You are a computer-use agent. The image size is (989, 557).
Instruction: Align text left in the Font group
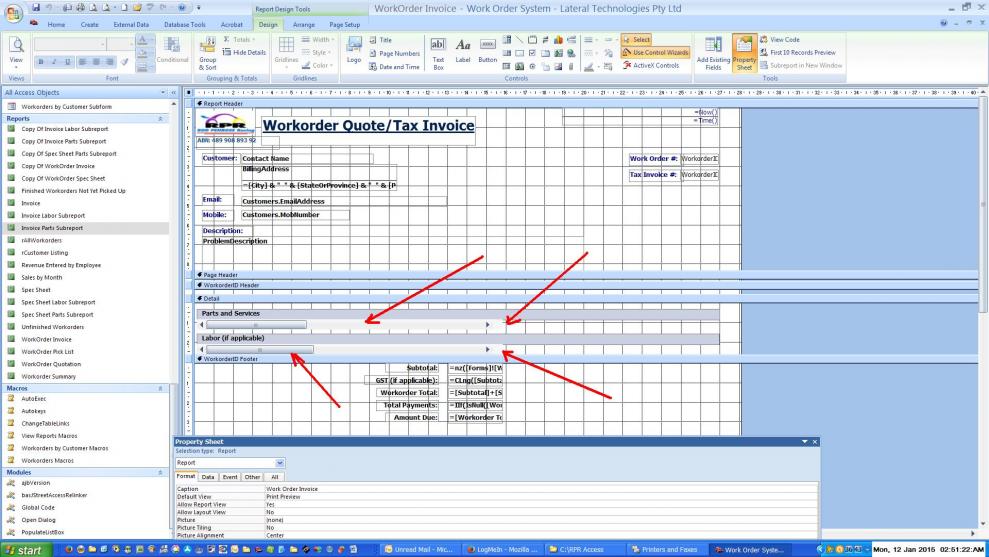pyautogui.click(x=83, y=62)
